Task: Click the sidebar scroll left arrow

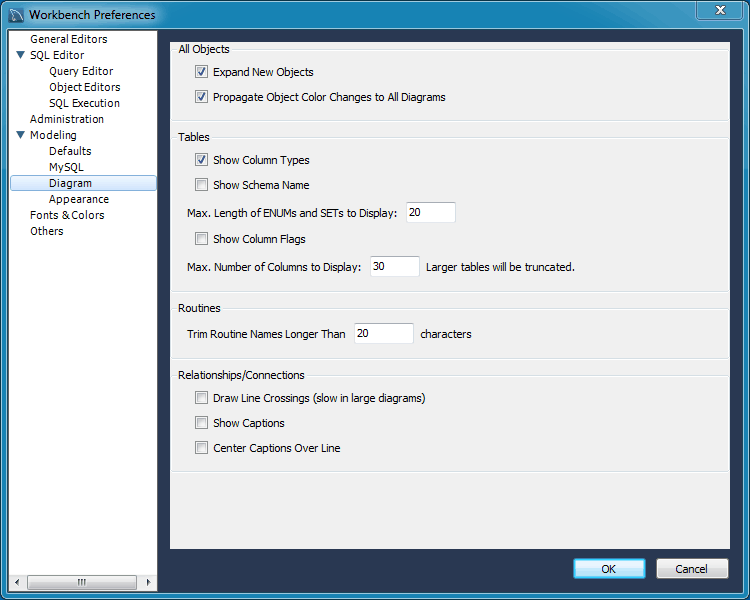Action: pos(17,582)
